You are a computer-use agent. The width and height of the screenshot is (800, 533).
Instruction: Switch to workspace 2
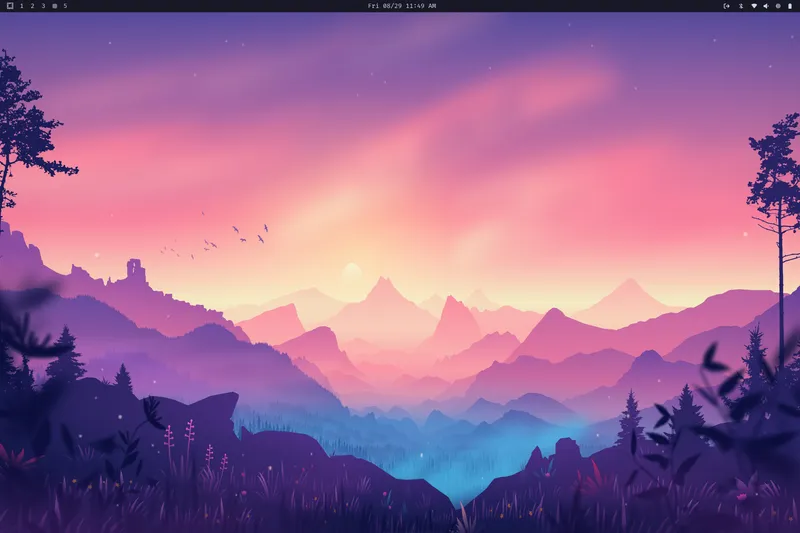[x=32, y=6]
